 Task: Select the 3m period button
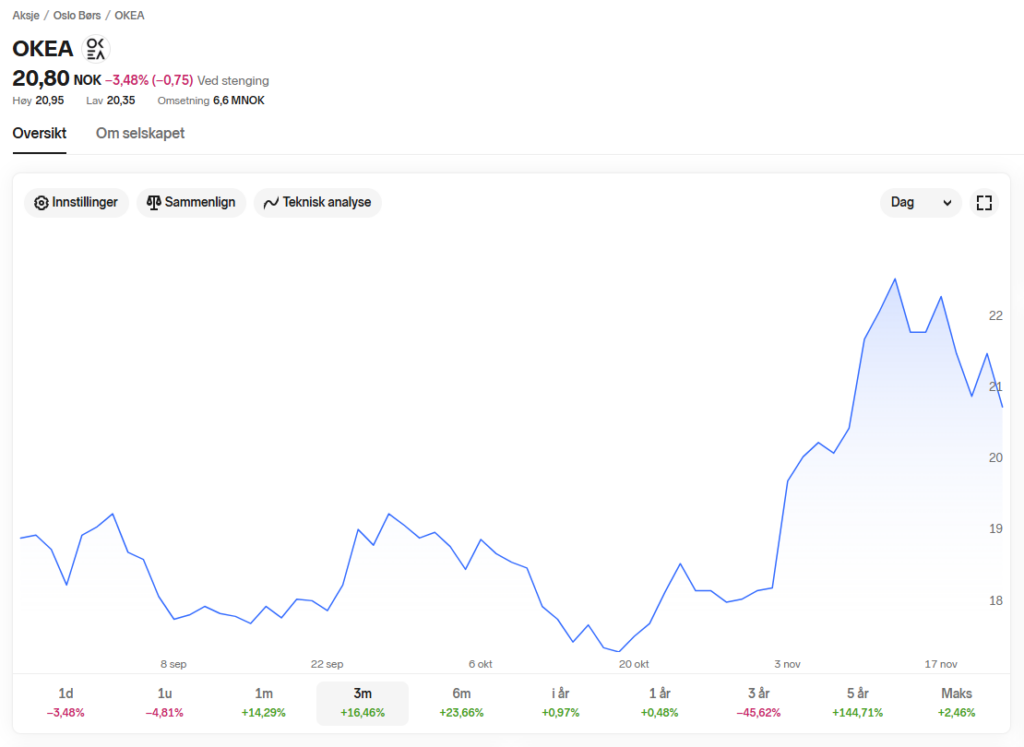pos(362,702)
